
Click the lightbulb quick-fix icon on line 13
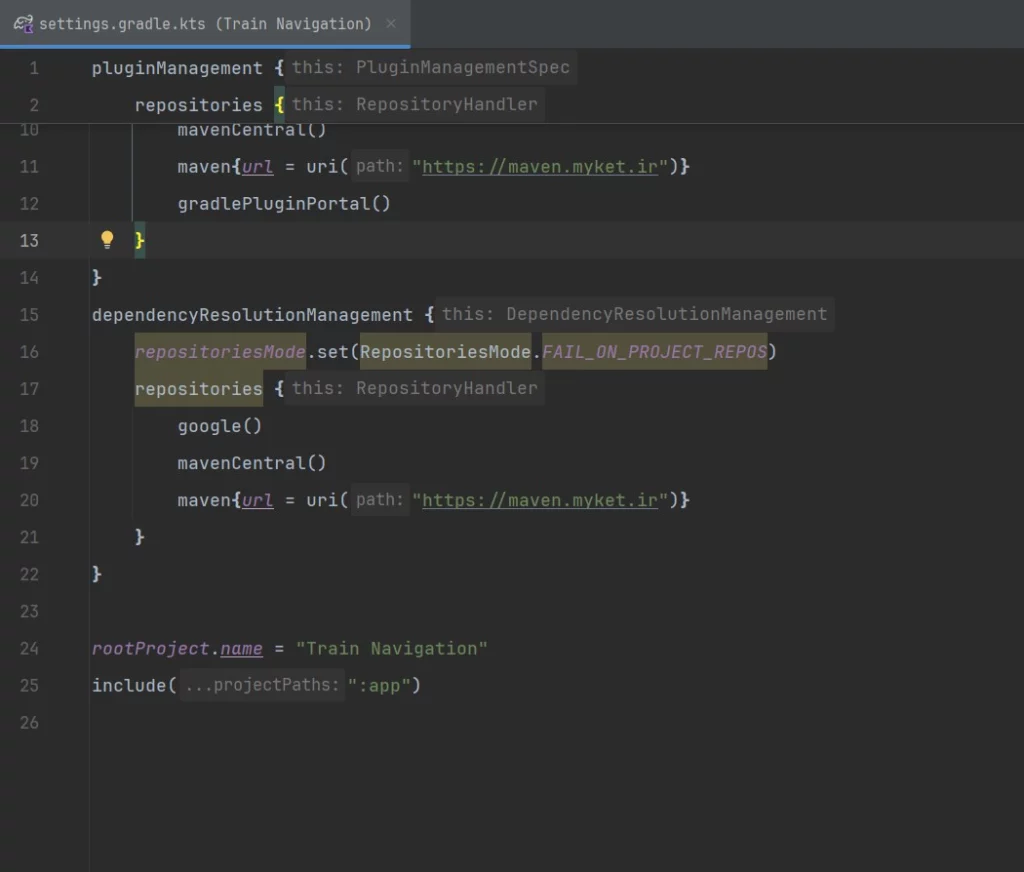click(x=107, y=240)
